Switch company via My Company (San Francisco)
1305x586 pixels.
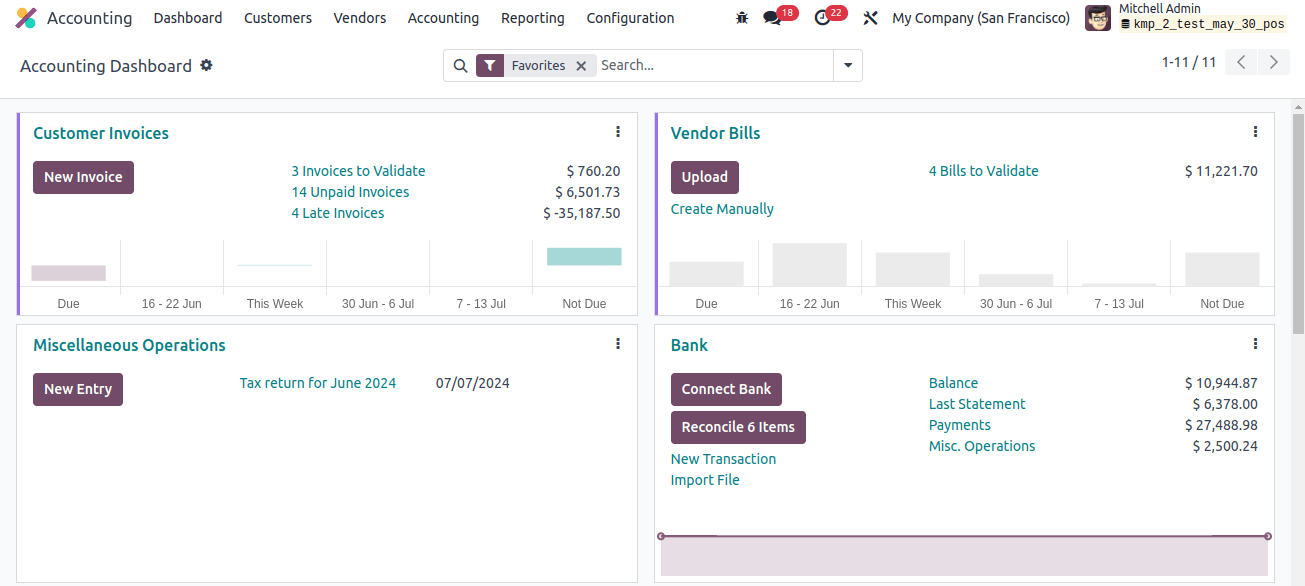click(x=981, y=18)
